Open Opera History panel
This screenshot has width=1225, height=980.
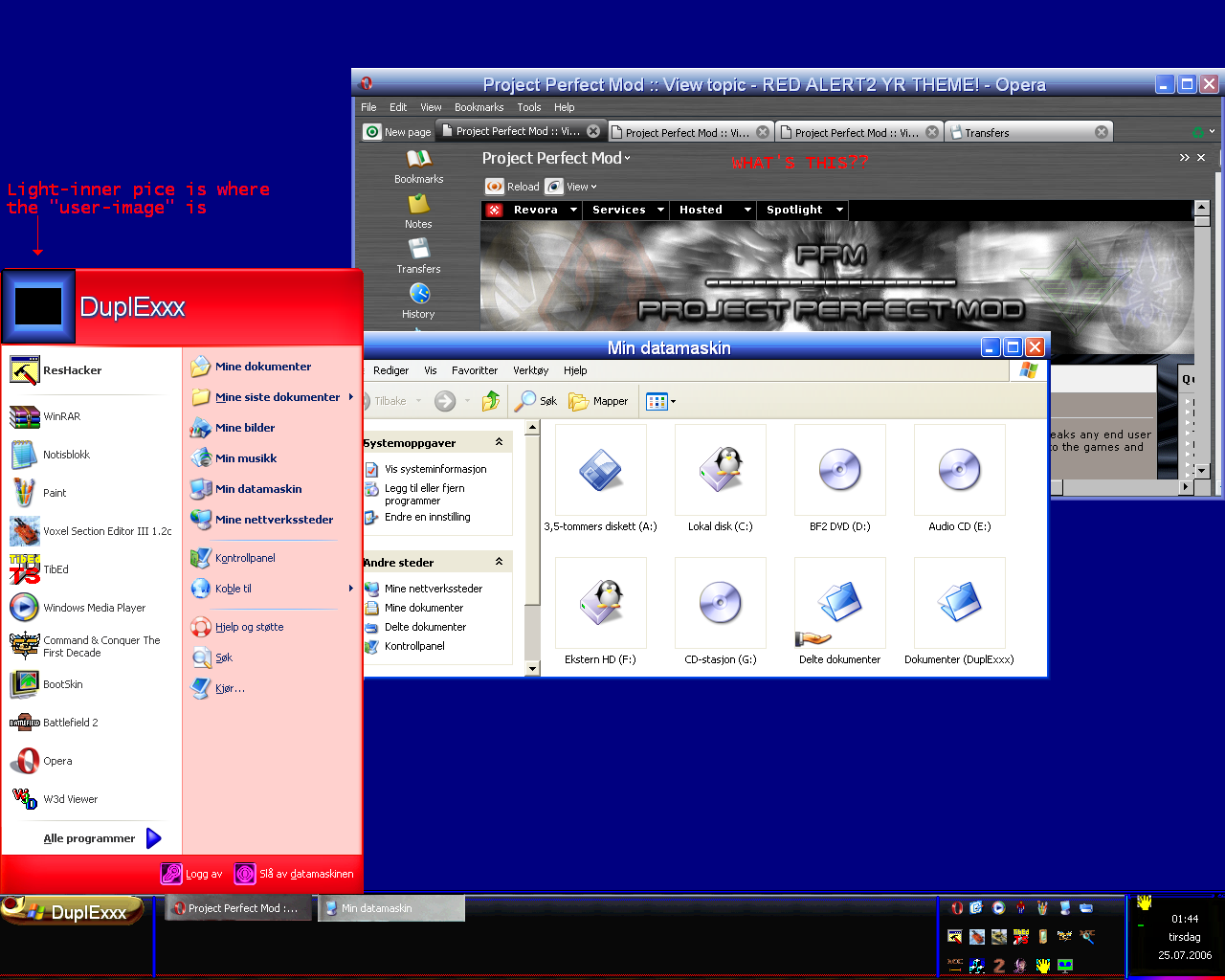[x=419, y=301]
